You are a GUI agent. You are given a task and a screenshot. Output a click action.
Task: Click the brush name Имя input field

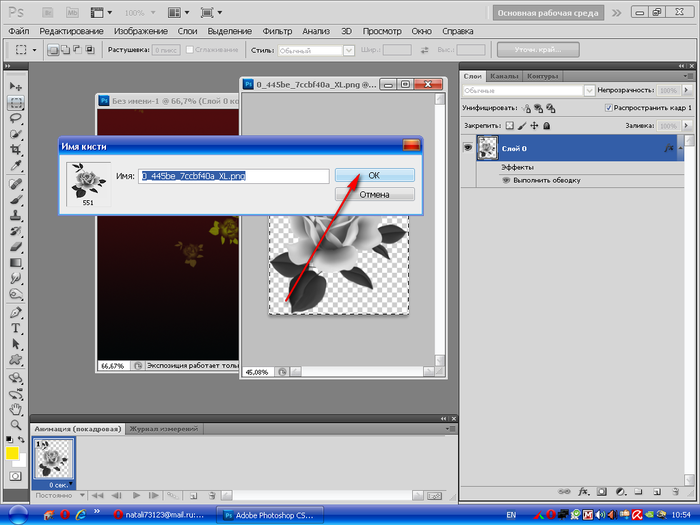pos(234,176)
